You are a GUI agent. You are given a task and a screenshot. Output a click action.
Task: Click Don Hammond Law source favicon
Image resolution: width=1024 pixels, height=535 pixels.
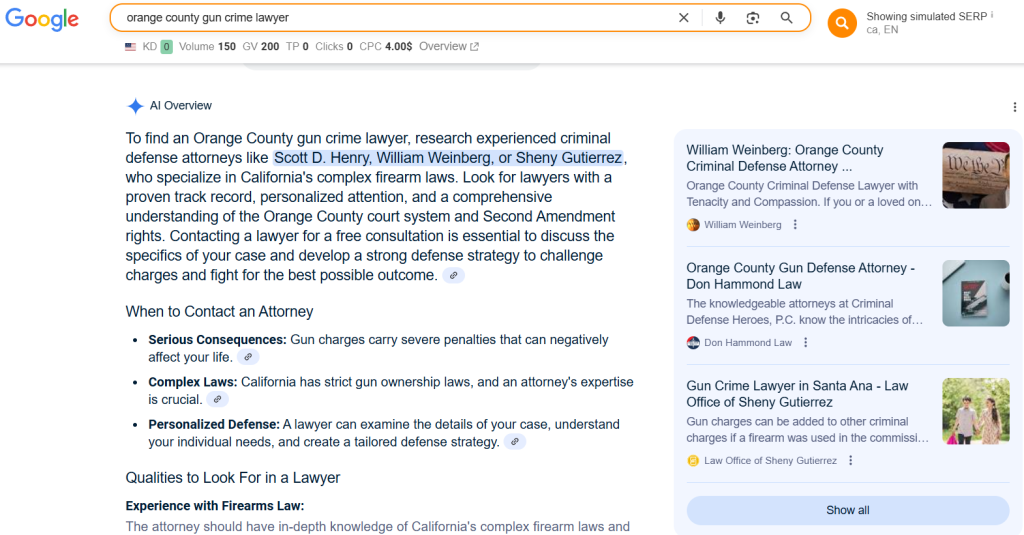693,342
